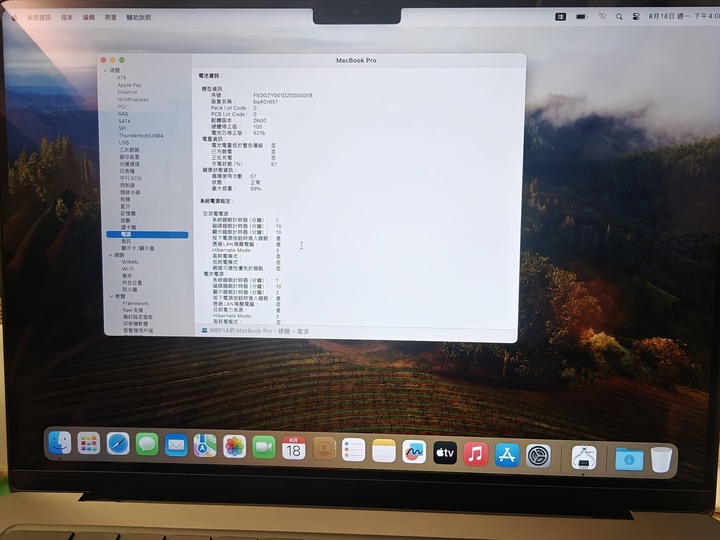Viewport: 720px width, 540px height.
Task: Open Photos app in the Dock
Action: tap(235, 447)
